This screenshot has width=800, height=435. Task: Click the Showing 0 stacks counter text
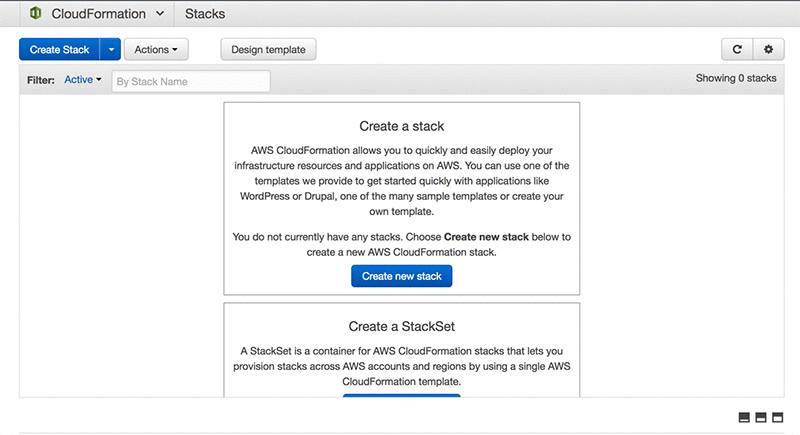[x=735, y=77]
